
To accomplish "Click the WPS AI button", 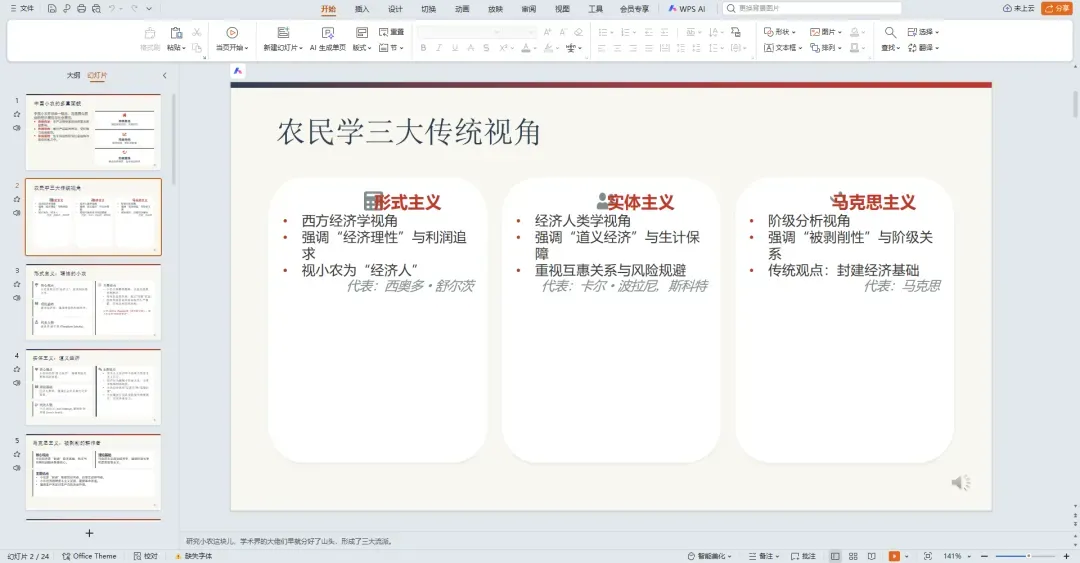I will tap(687, 9).
